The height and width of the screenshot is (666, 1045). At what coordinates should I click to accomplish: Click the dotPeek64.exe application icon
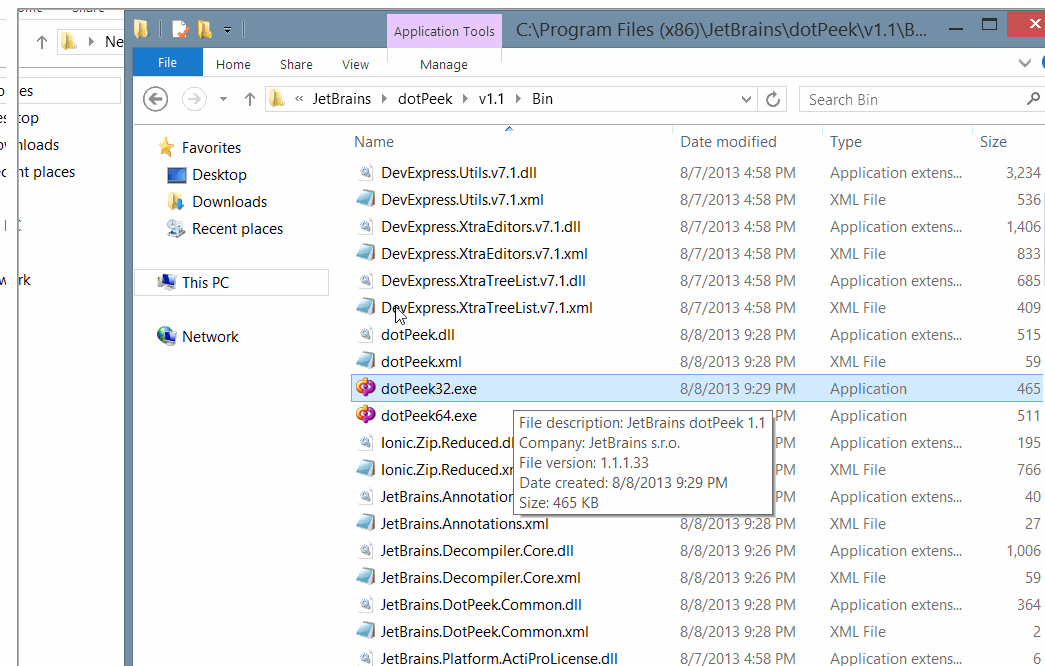[365, 415]
